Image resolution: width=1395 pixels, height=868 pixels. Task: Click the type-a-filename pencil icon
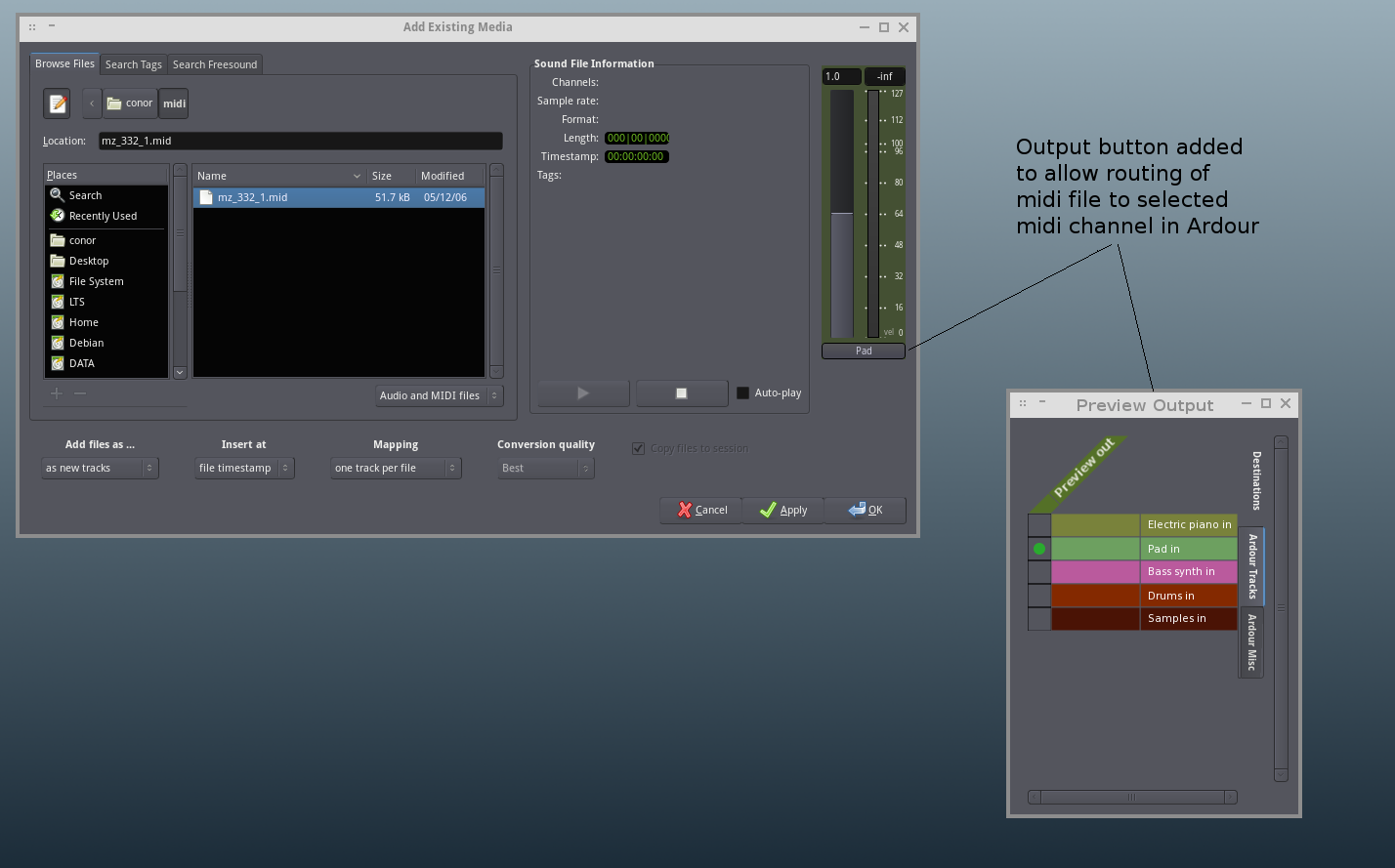click(x=57, y=103)
